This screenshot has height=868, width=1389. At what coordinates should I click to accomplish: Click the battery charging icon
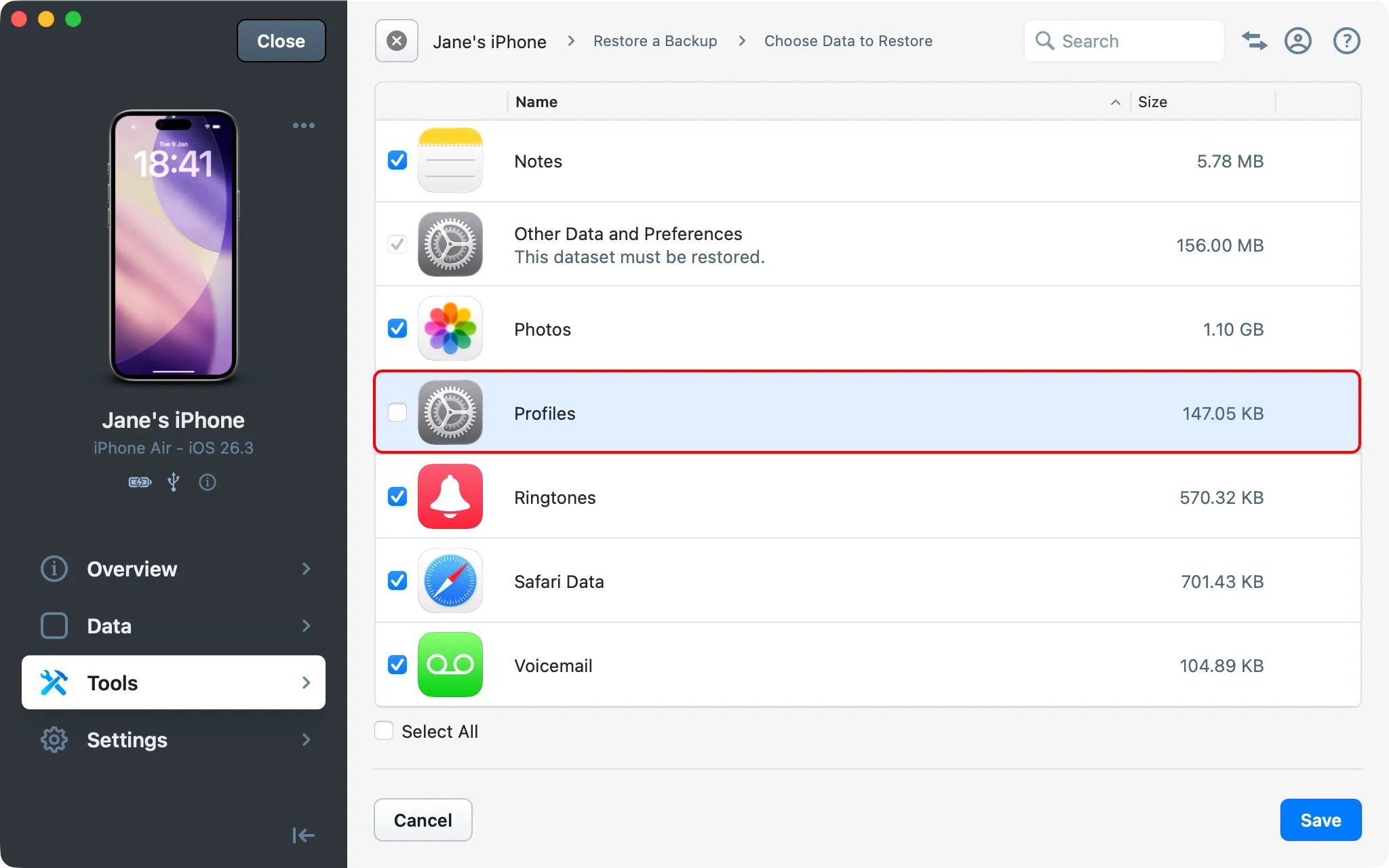[139, 482]
